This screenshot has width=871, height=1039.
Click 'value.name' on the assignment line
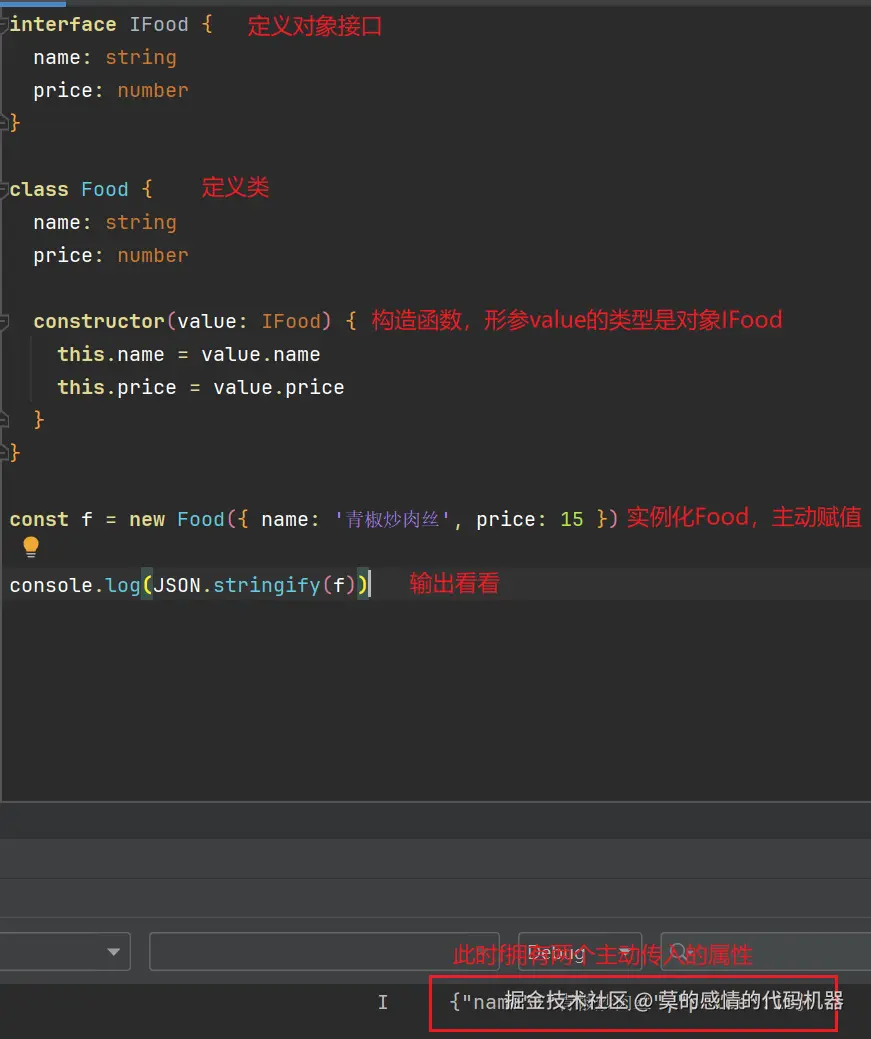[261, 355]
